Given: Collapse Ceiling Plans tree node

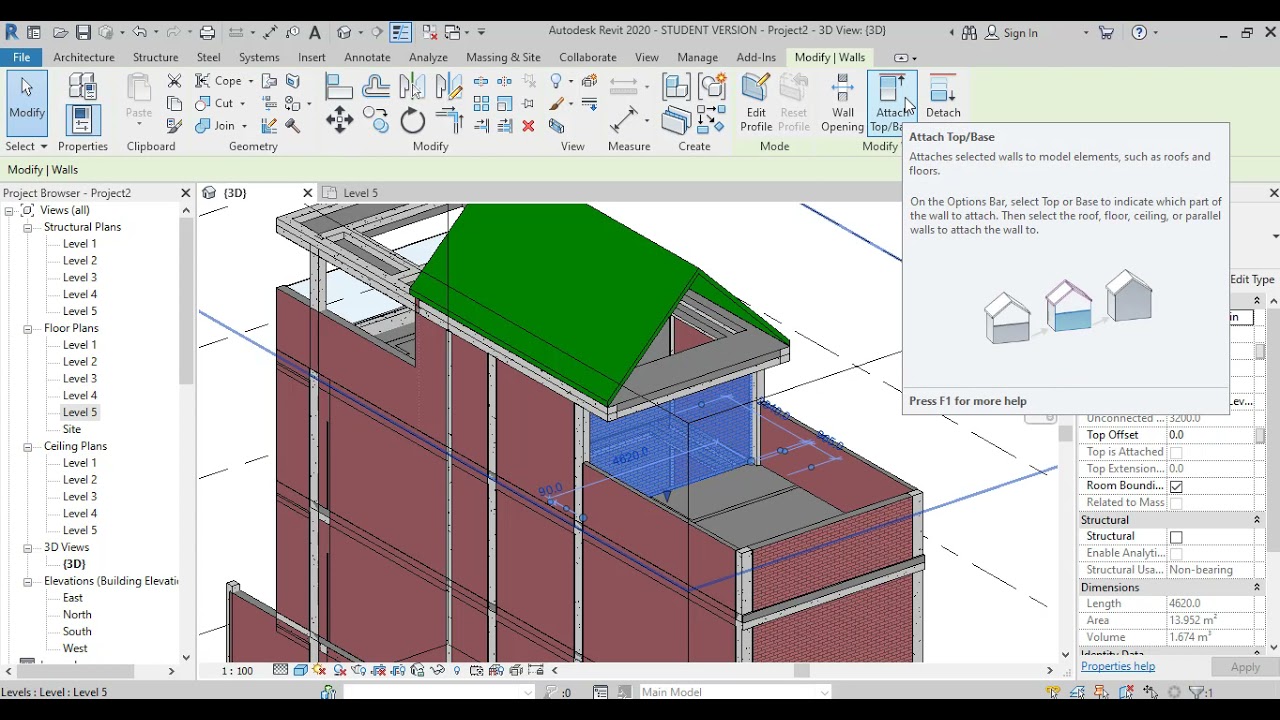Looking at the screenshot, I should coord(28,447).
